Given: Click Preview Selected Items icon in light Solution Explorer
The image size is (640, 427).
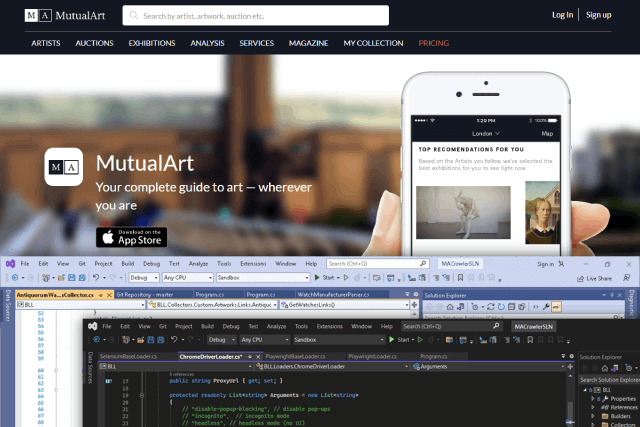Looking at the screenshot, I should (556, 307).
